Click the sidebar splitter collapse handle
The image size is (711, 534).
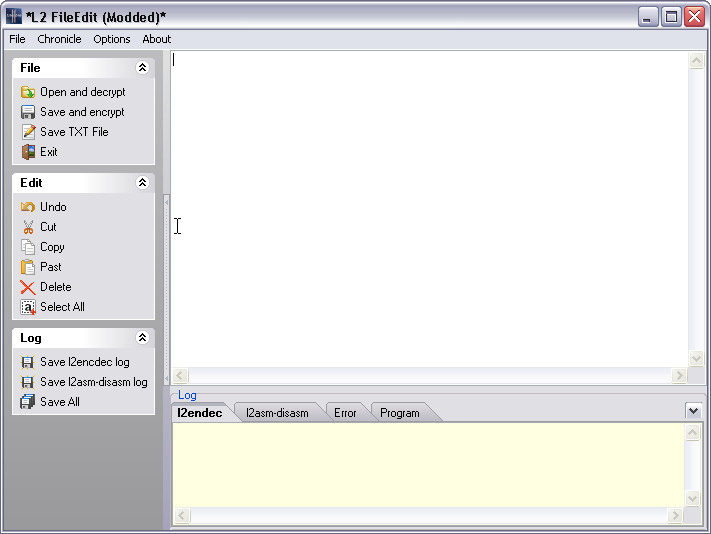[x=166, y=290]
